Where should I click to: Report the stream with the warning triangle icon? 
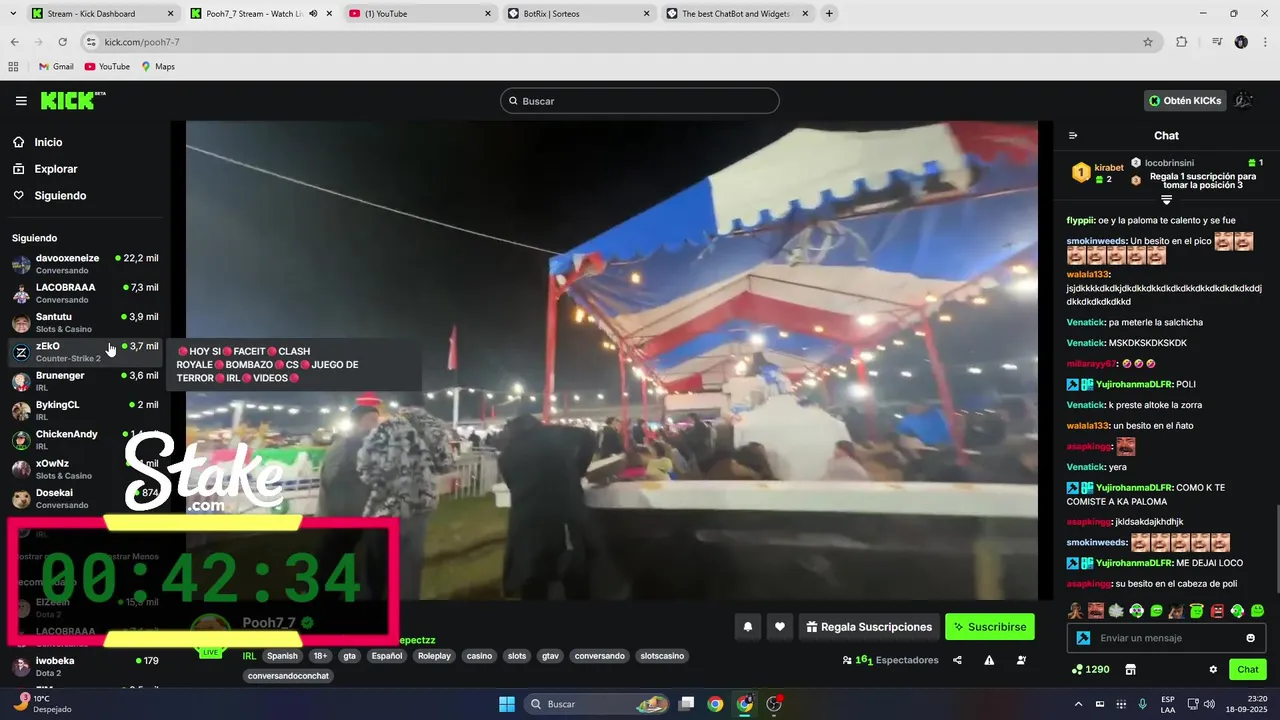click(x=989, y=660)
